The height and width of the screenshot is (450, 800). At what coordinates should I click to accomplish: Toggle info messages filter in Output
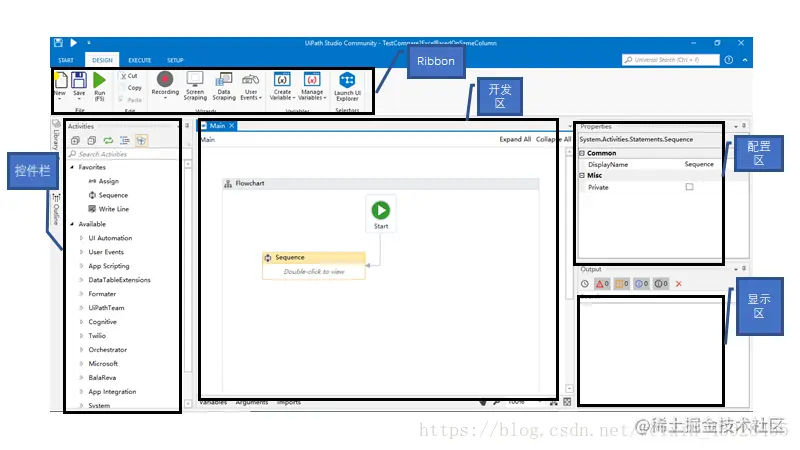(641, 284)
